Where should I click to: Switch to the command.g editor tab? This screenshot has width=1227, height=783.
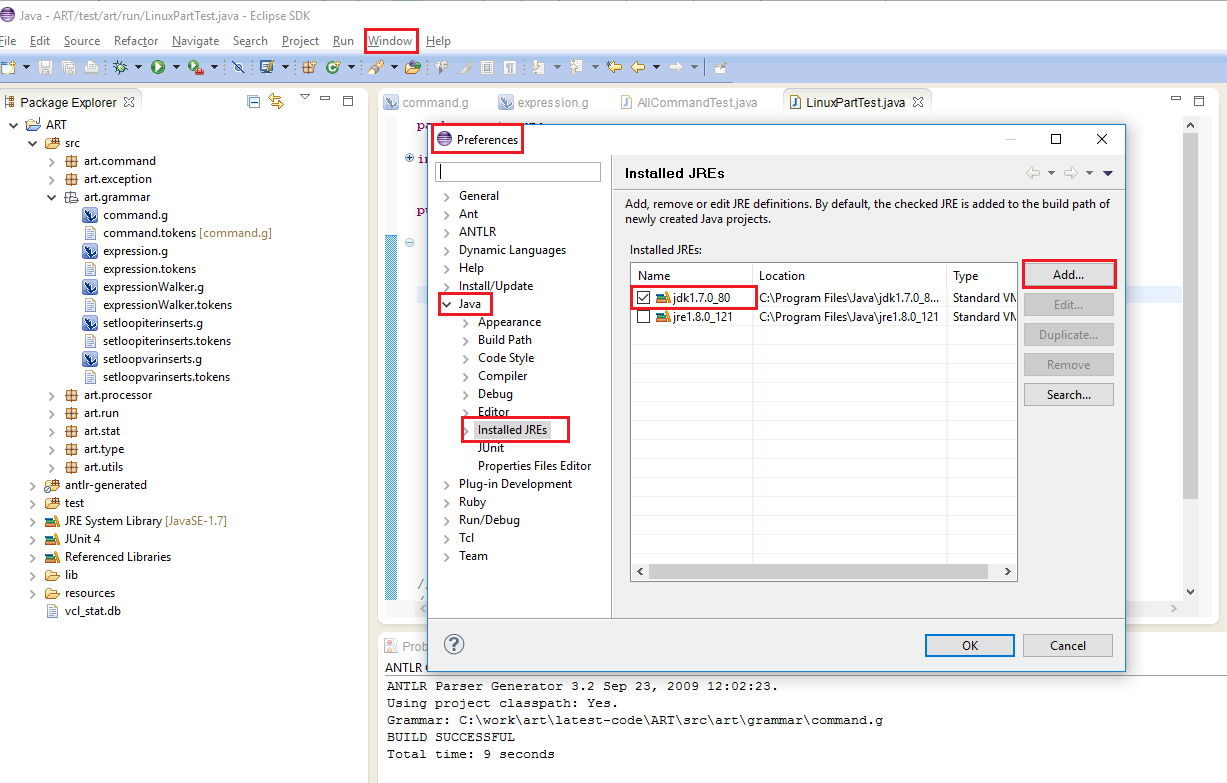tap(427, 102)
